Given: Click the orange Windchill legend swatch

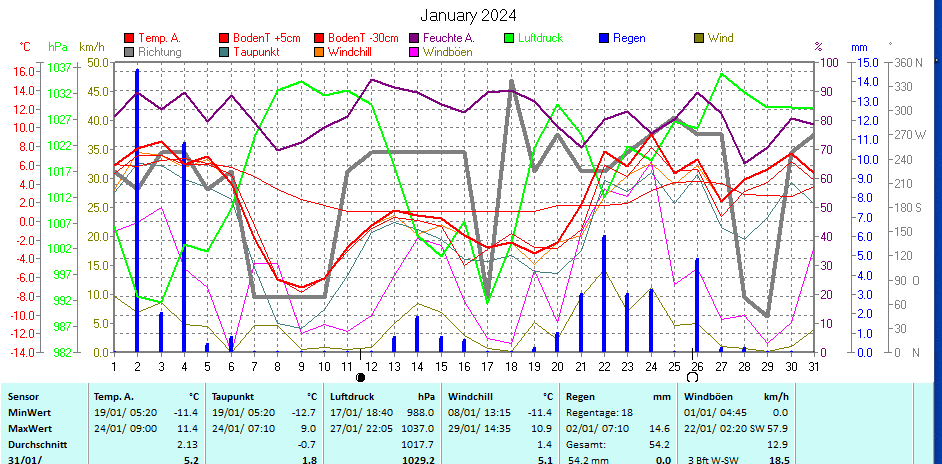Looking at the screenshot, I should point(318,52).
